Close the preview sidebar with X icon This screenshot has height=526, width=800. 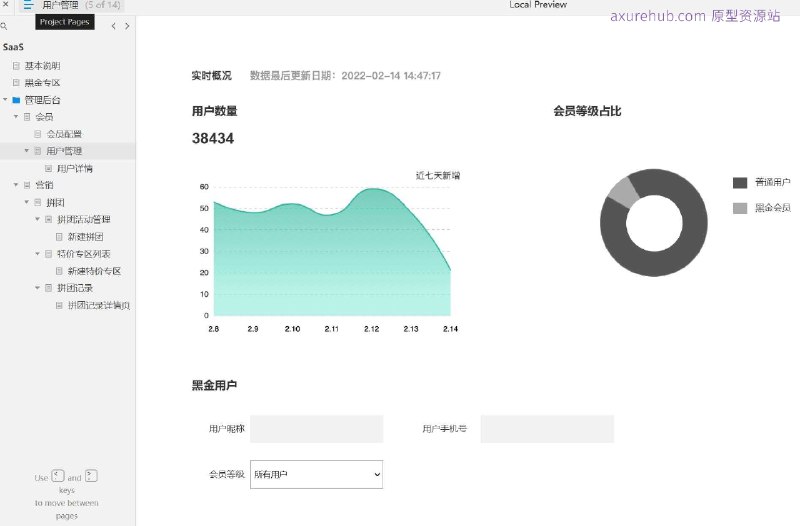[6, 5]
